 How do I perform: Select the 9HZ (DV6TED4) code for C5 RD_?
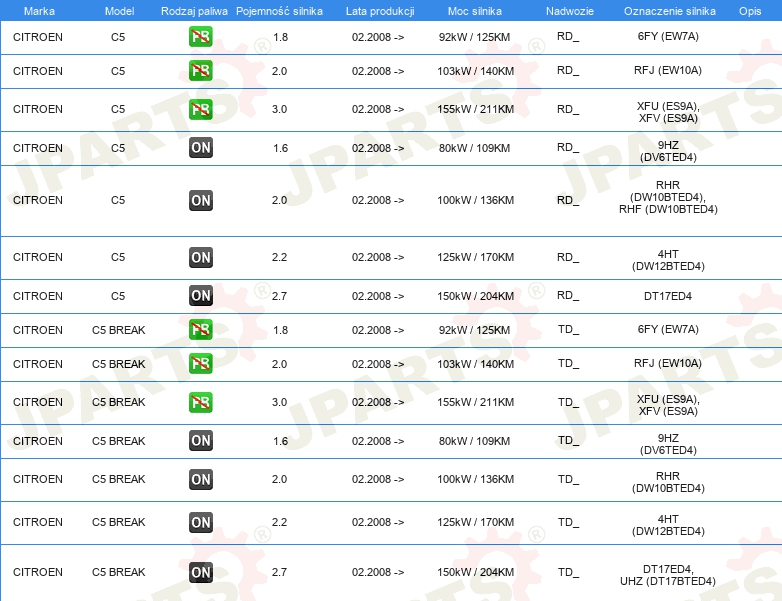click(x=668, y=151)
